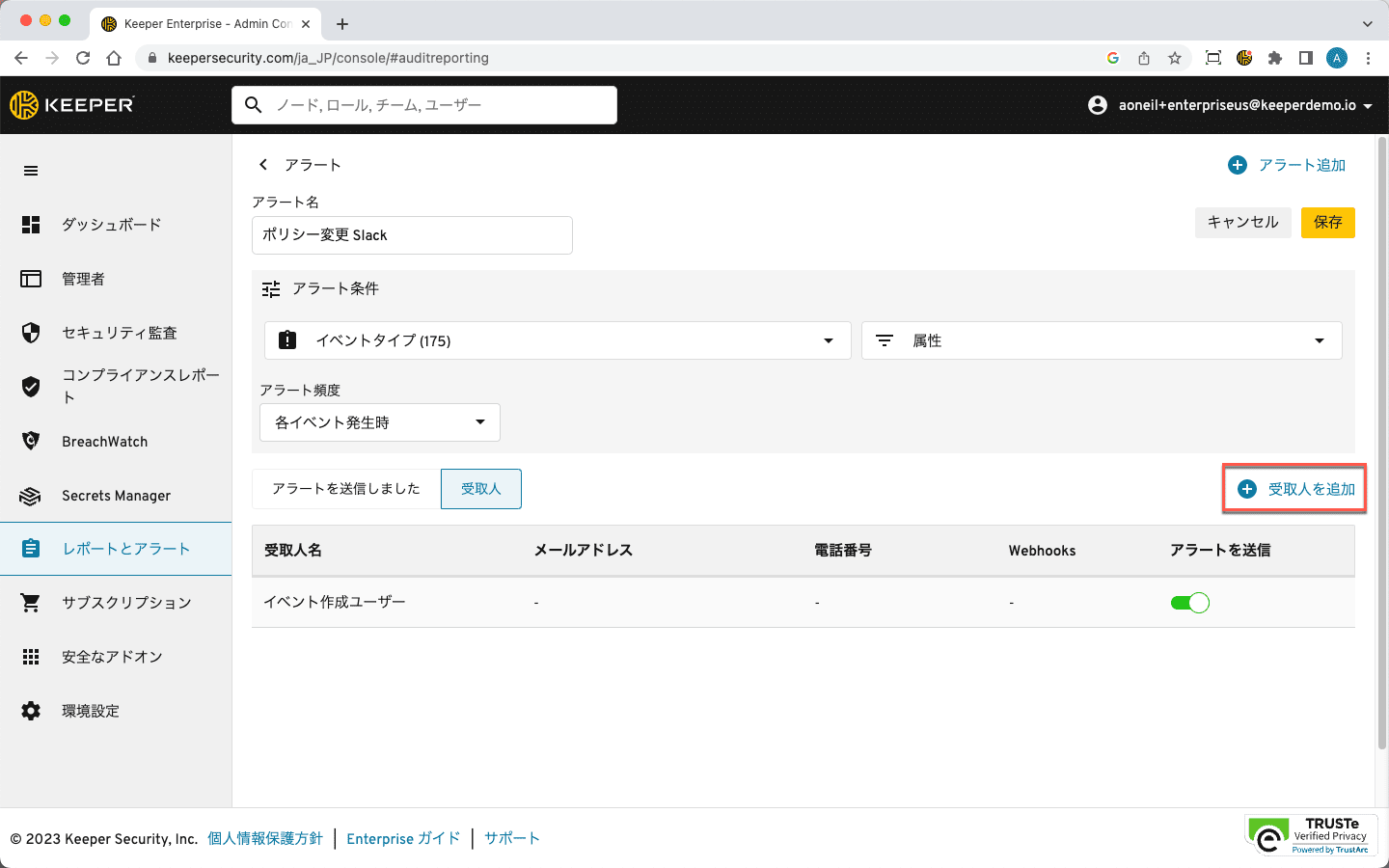The width and height of the screenshot is (1389, 868).
Task: Open Settings (環境設定) gear icon
Action: coord(31,711)
